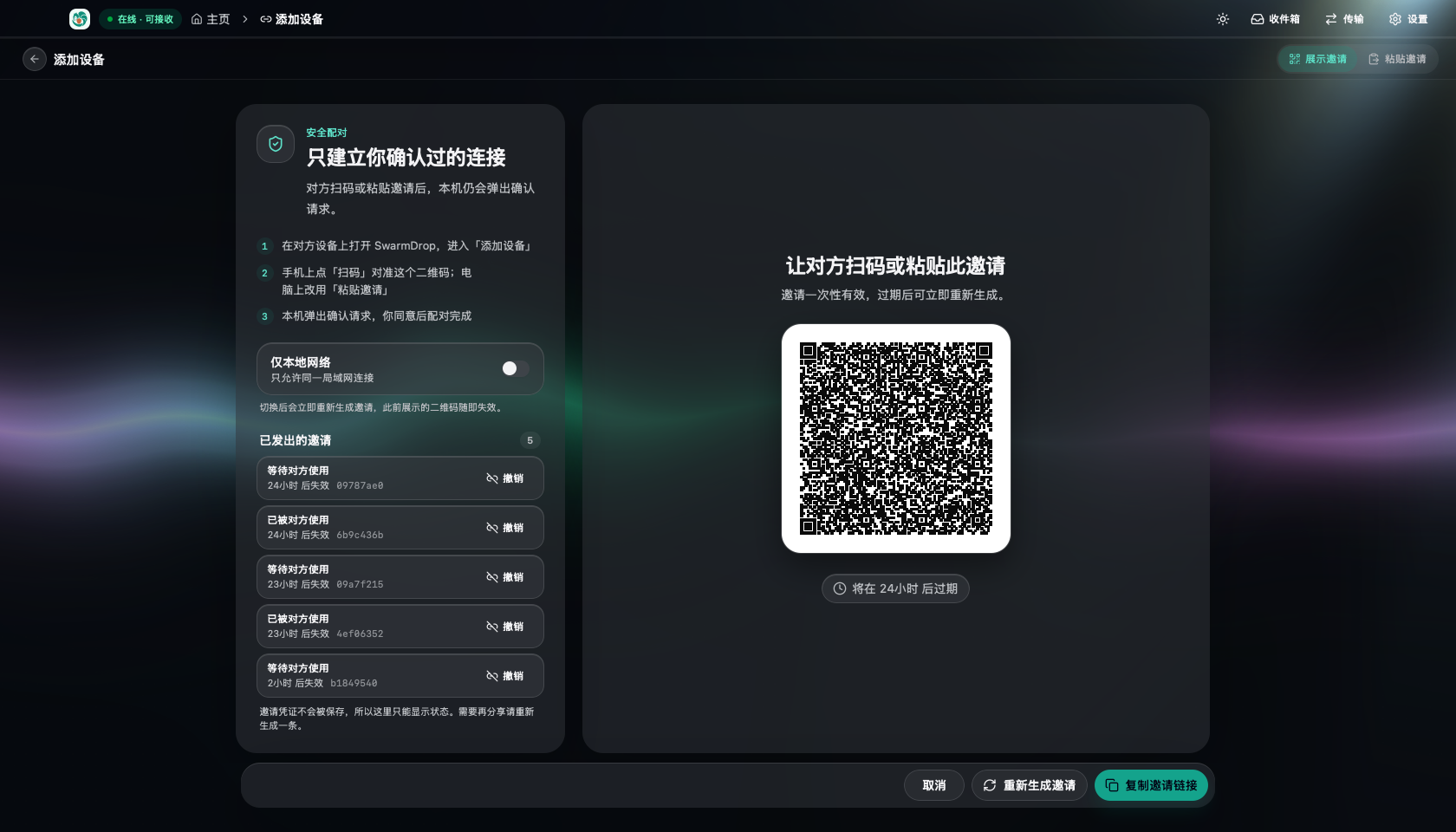
Task: Click the back arrow button
Action: tap(35, 59)
